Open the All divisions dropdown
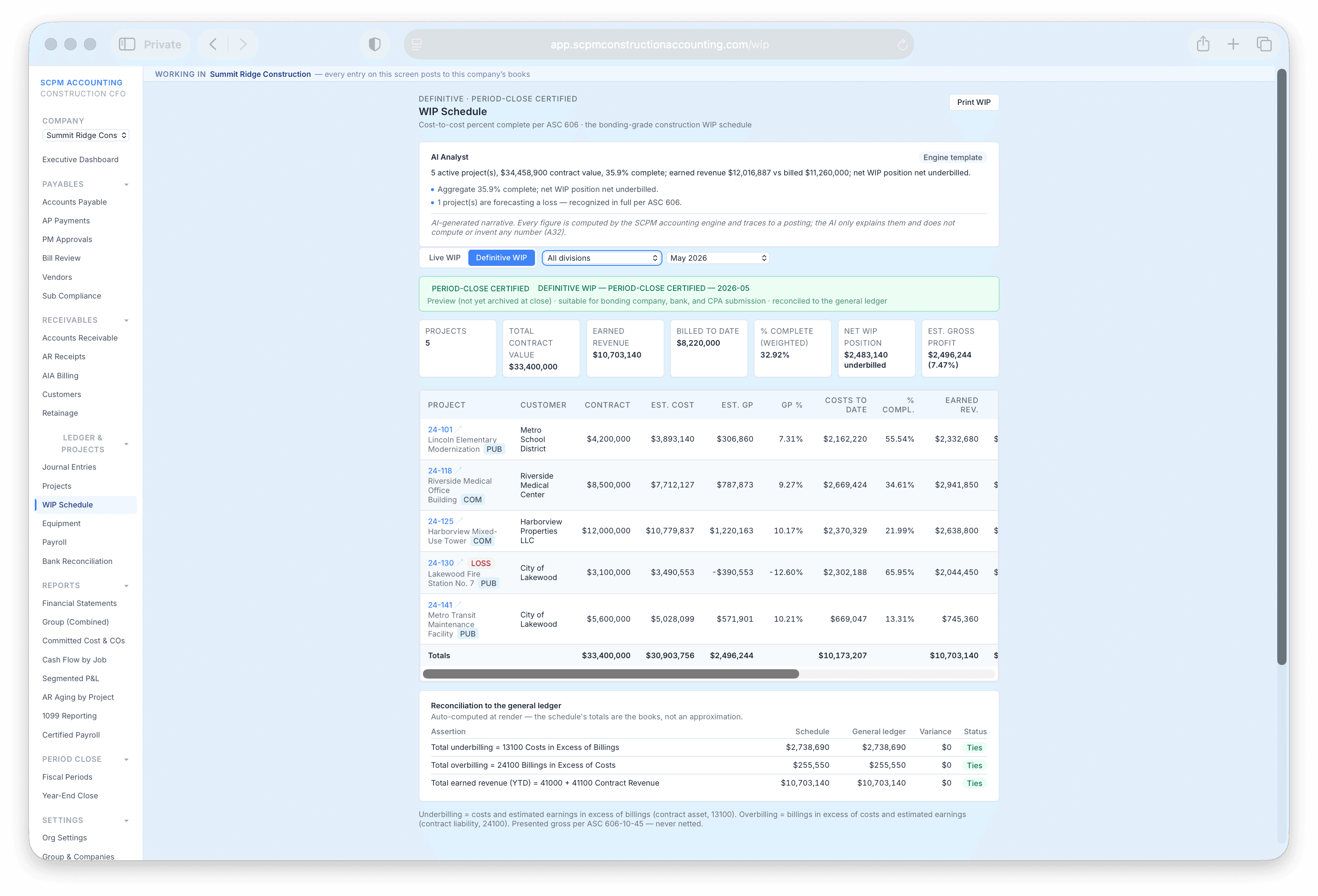The image size is (1318, 896). click(602, 258)
